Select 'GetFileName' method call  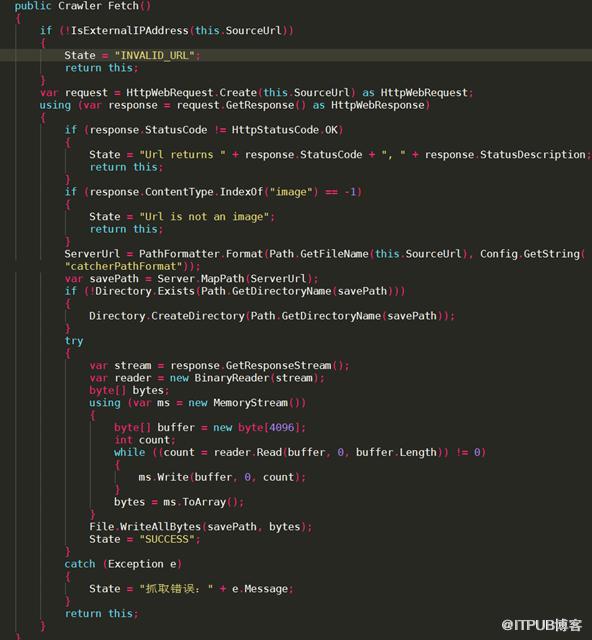334,254
